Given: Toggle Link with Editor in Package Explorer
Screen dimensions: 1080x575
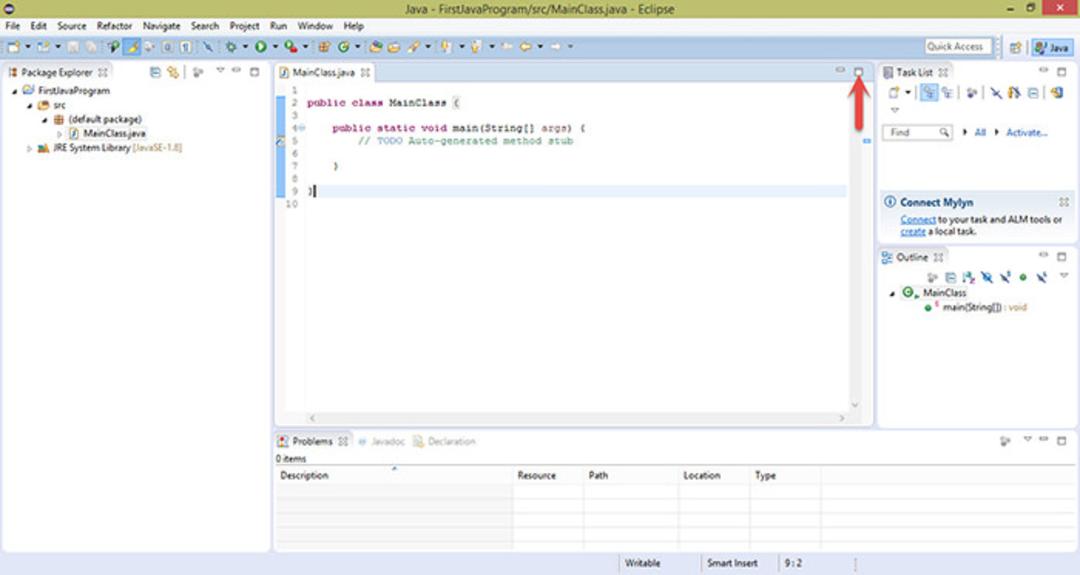Looking at the screenshot, I should 173,72.
